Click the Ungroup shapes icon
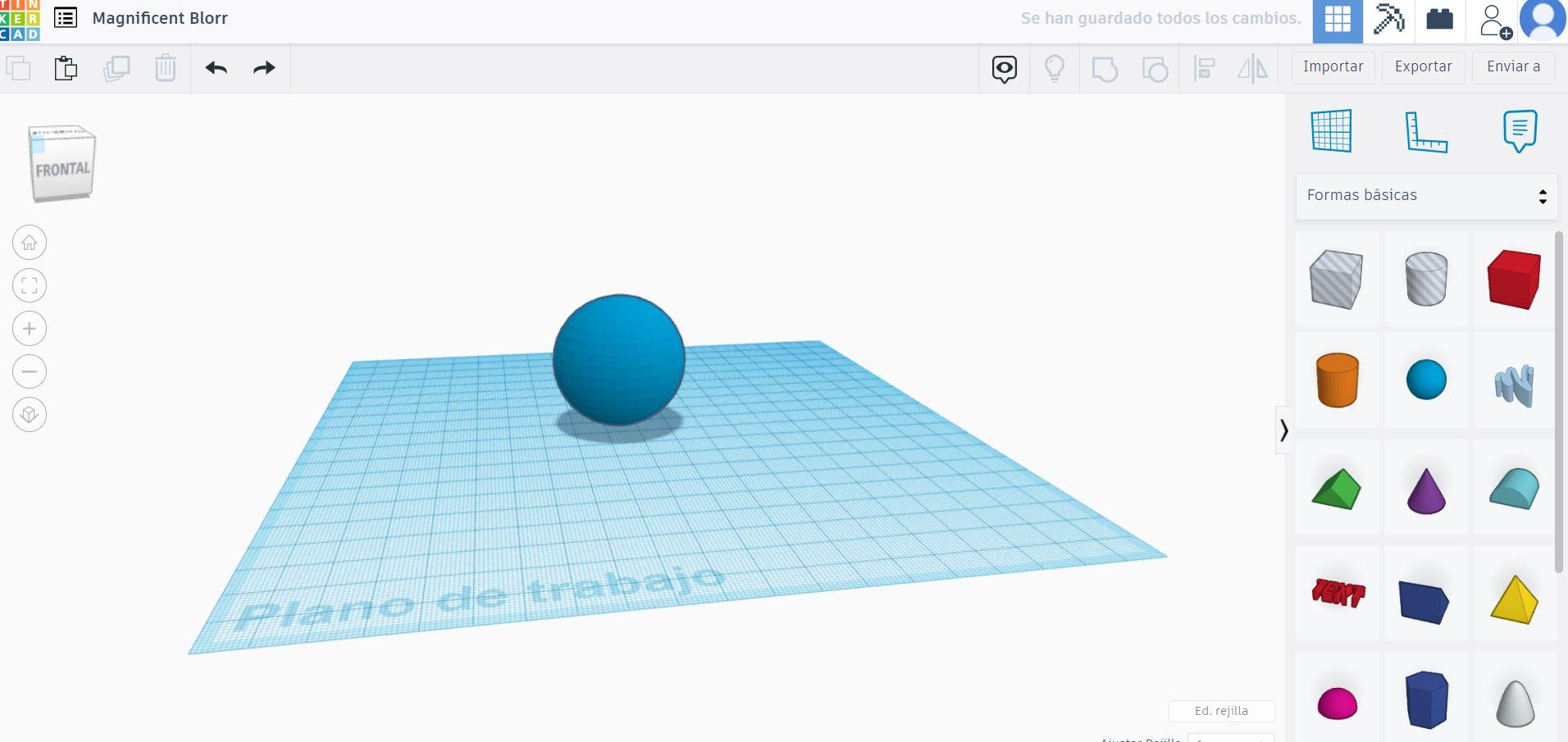Screen dimensions: 1568x742 (1155, 69)
